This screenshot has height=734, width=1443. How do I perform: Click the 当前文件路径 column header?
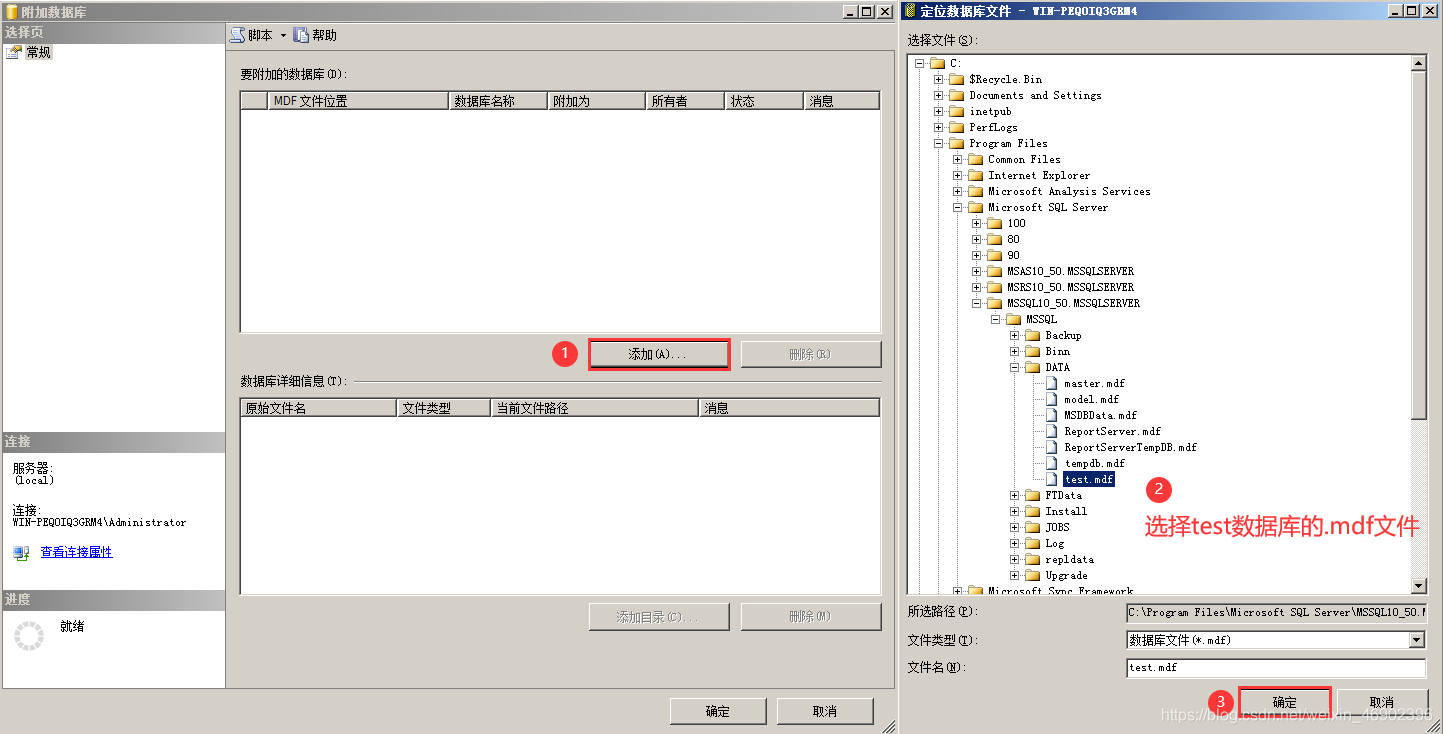click(595, 408)
